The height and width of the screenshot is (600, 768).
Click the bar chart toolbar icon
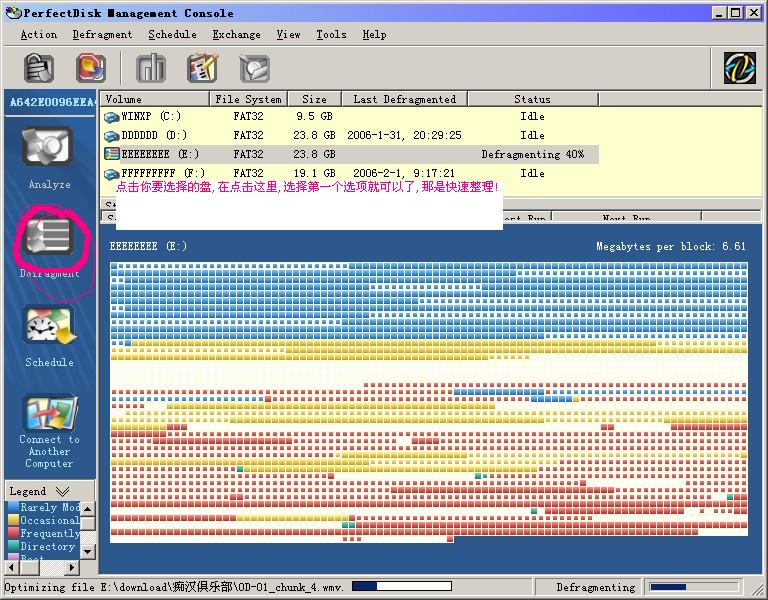(x=151, y=68)
